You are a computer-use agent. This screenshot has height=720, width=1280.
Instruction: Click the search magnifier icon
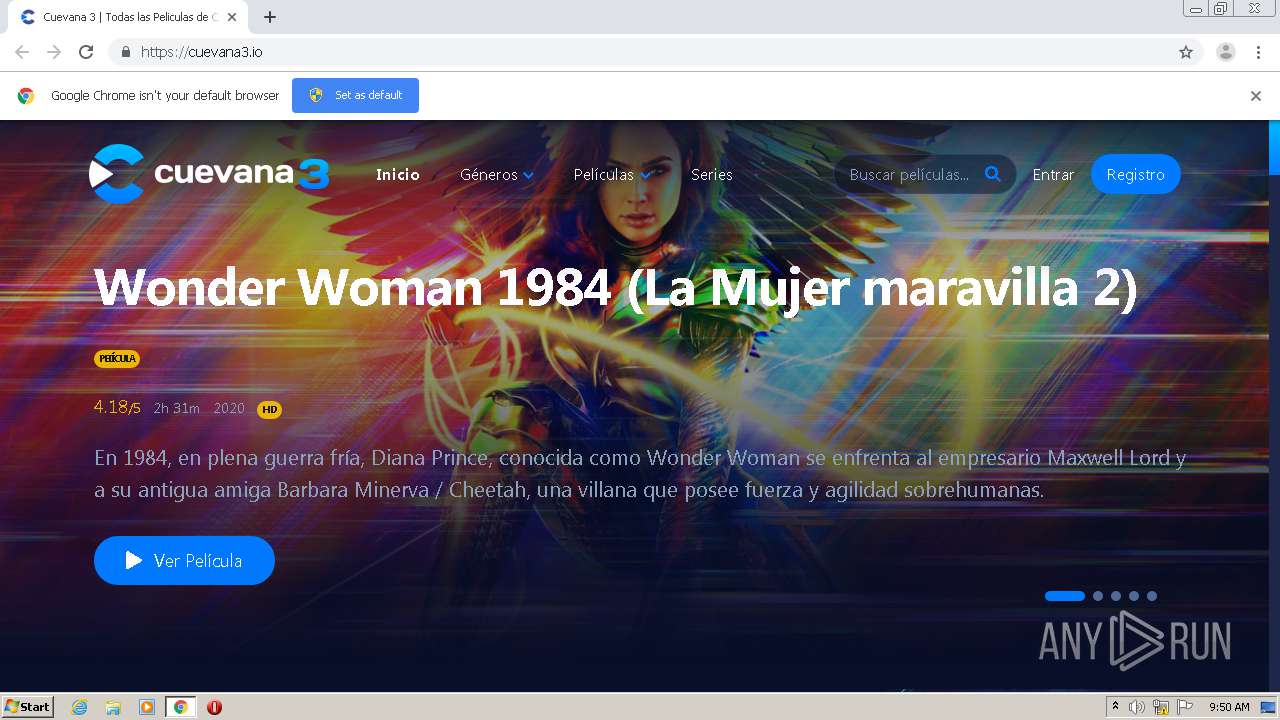(992, 174)
